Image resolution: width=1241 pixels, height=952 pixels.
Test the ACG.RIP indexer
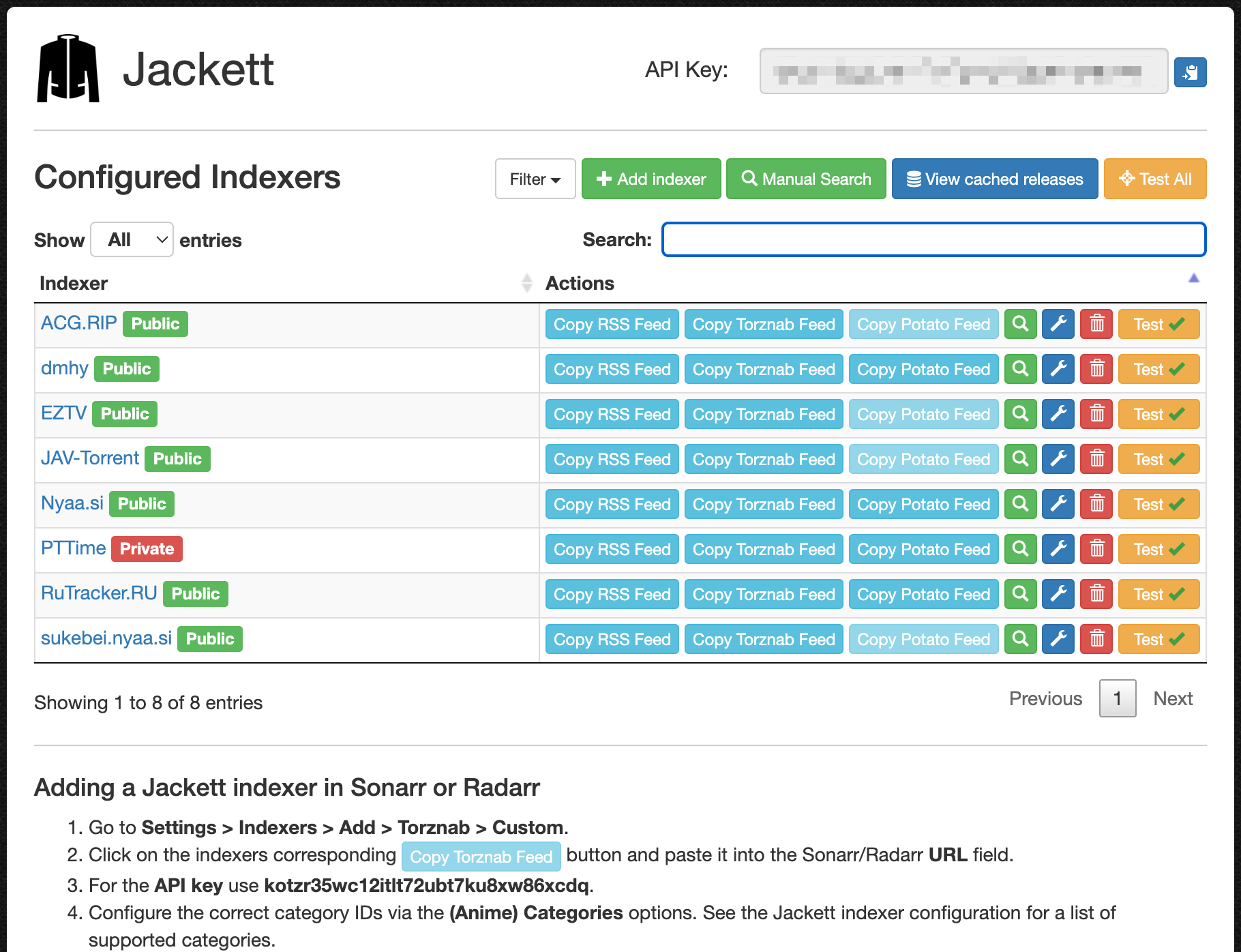coord(1158,324)
